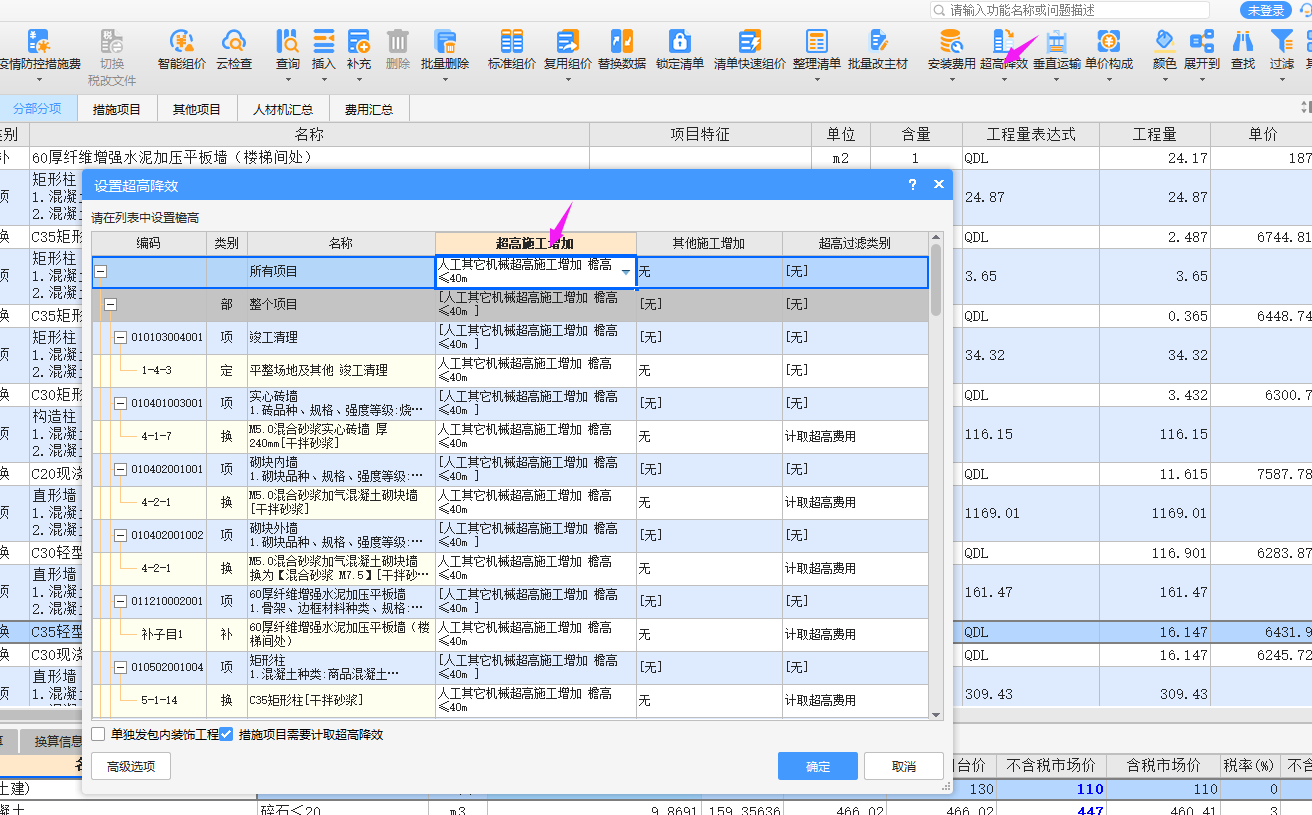This screenshot has height=815, width=1312.
Task: Close the 设置超高降效 dialog
Action: (x=938, y=185)
